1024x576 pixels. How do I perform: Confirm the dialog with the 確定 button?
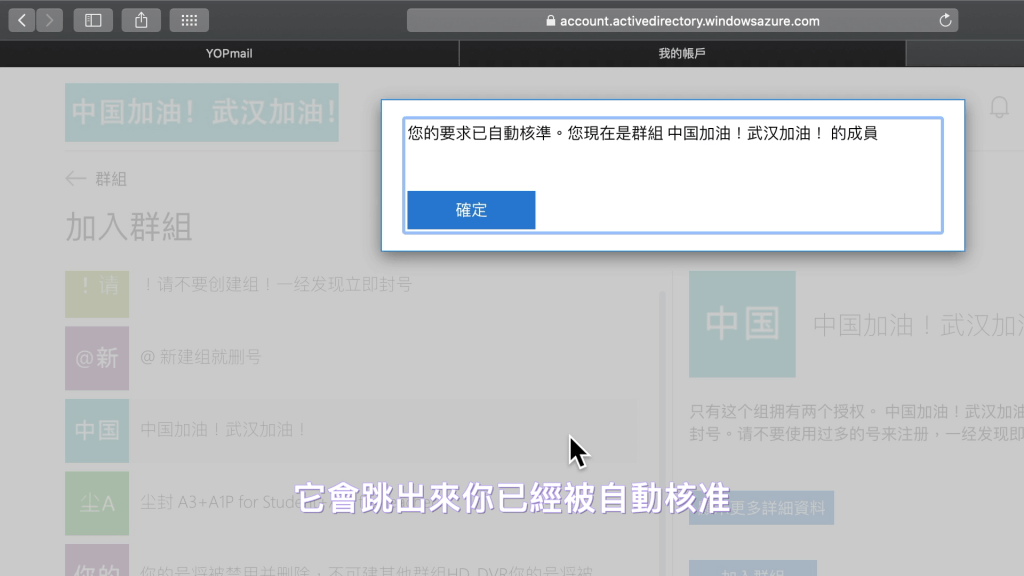pyautogui.click(x=472, y=210)
